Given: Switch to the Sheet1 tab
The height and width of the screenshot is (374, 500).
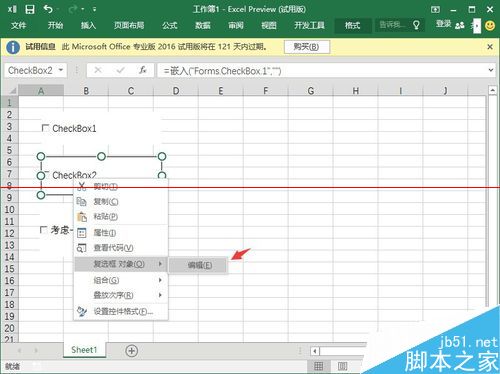Looking at the screenshot, I should tap(84, 350).
